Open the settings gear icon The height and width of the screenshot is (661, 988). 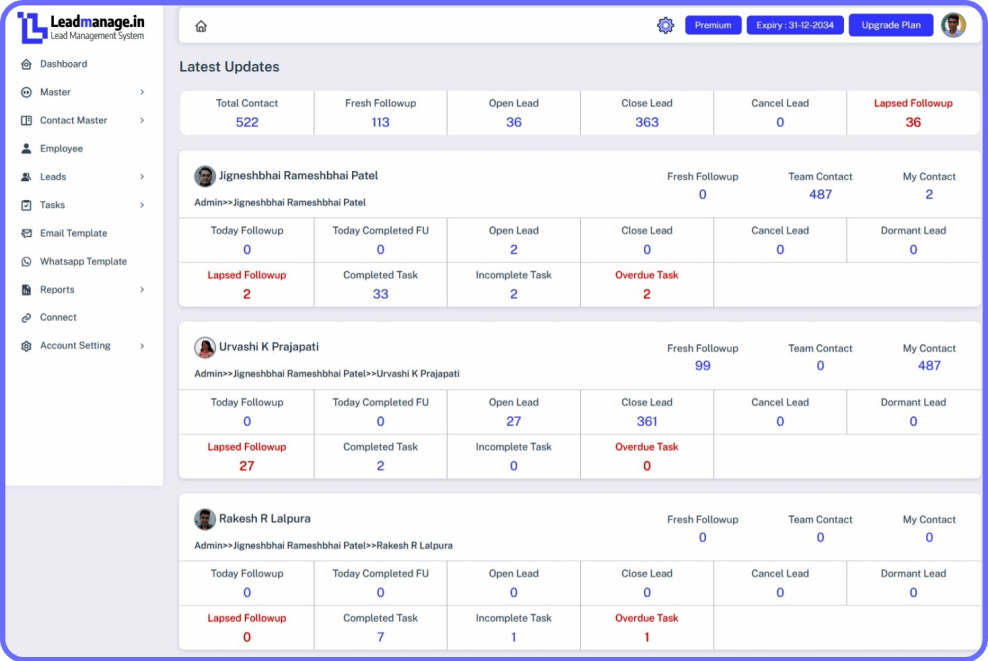pyautogui.click(x=665, y=25)
